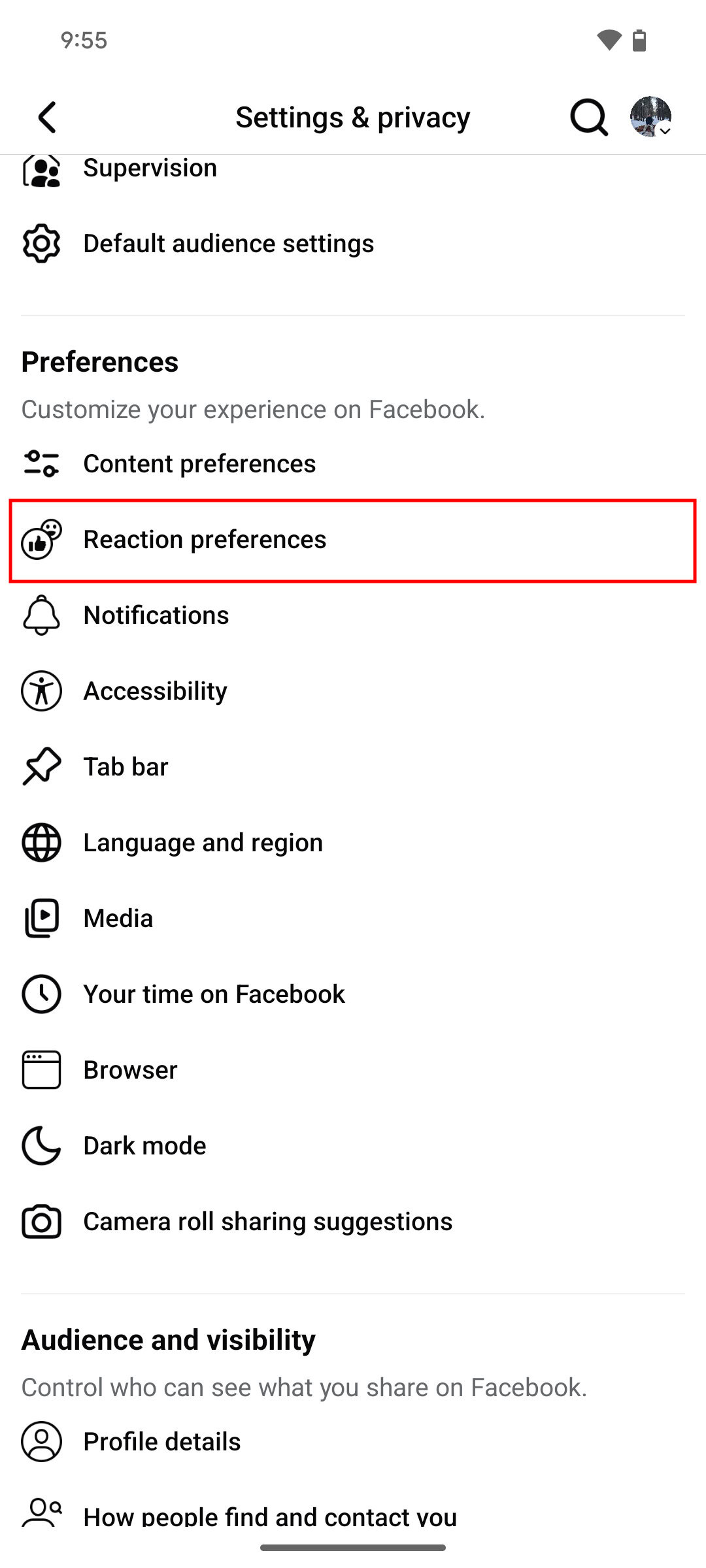Open How people find and contact you
This screenshot has width=706, height=1568.
pyautogui.click(x=269, y=1516)
